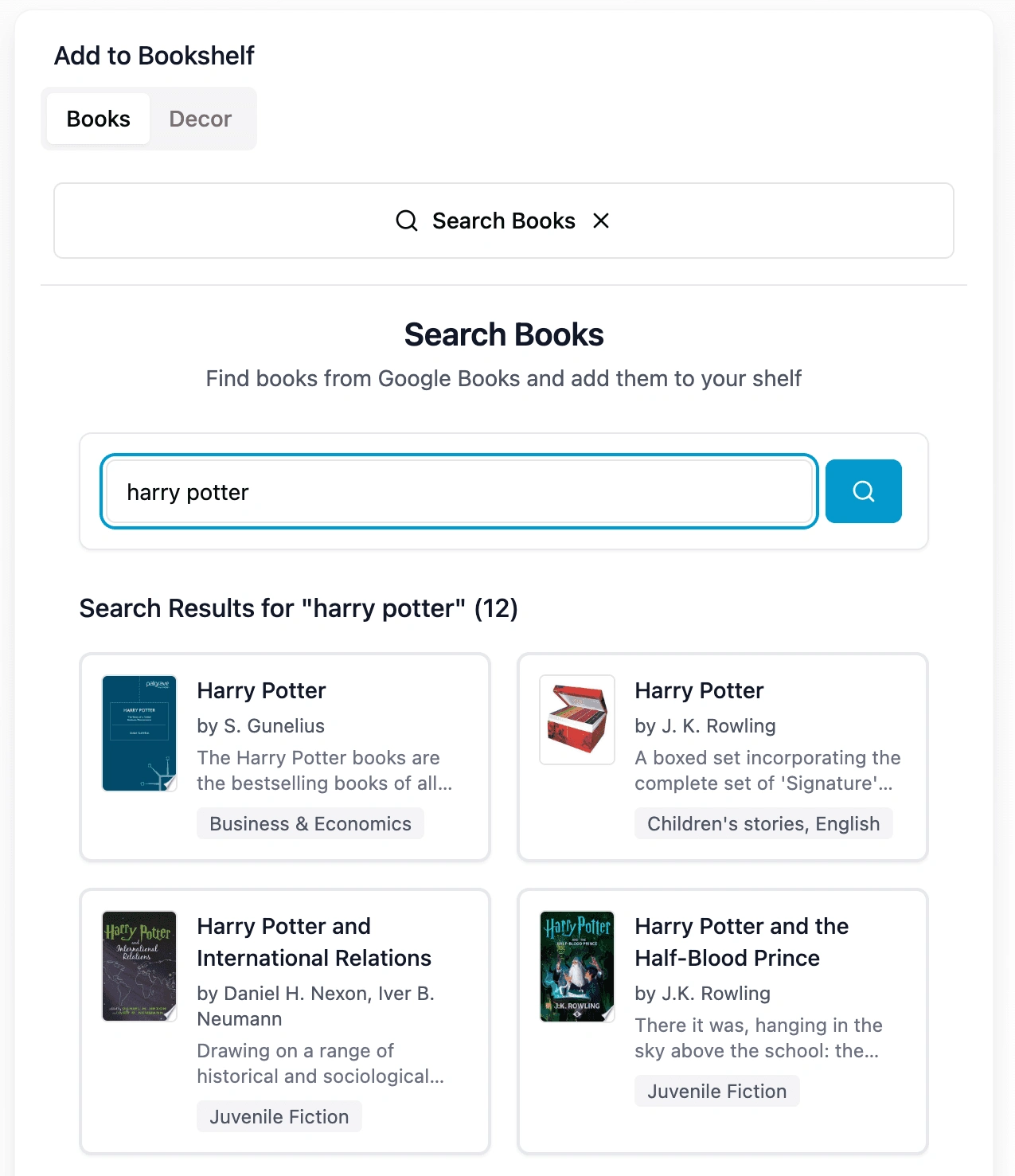
Task: Open the boxed set cover thumbnail
Action: coord(577,720)
